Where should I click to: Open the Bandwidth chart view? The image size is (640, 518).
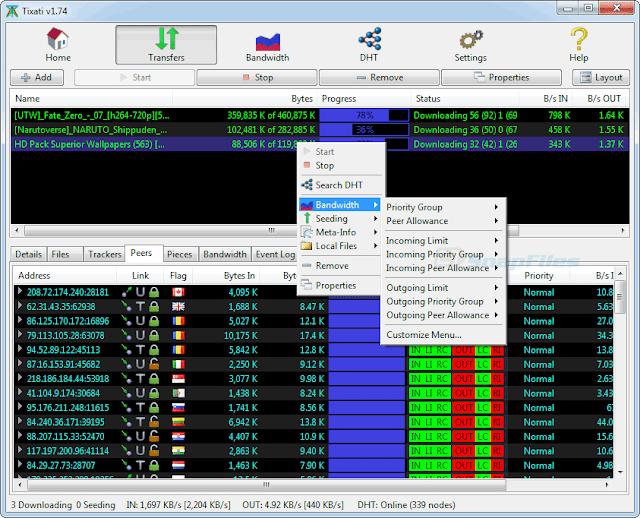(267, 45)
